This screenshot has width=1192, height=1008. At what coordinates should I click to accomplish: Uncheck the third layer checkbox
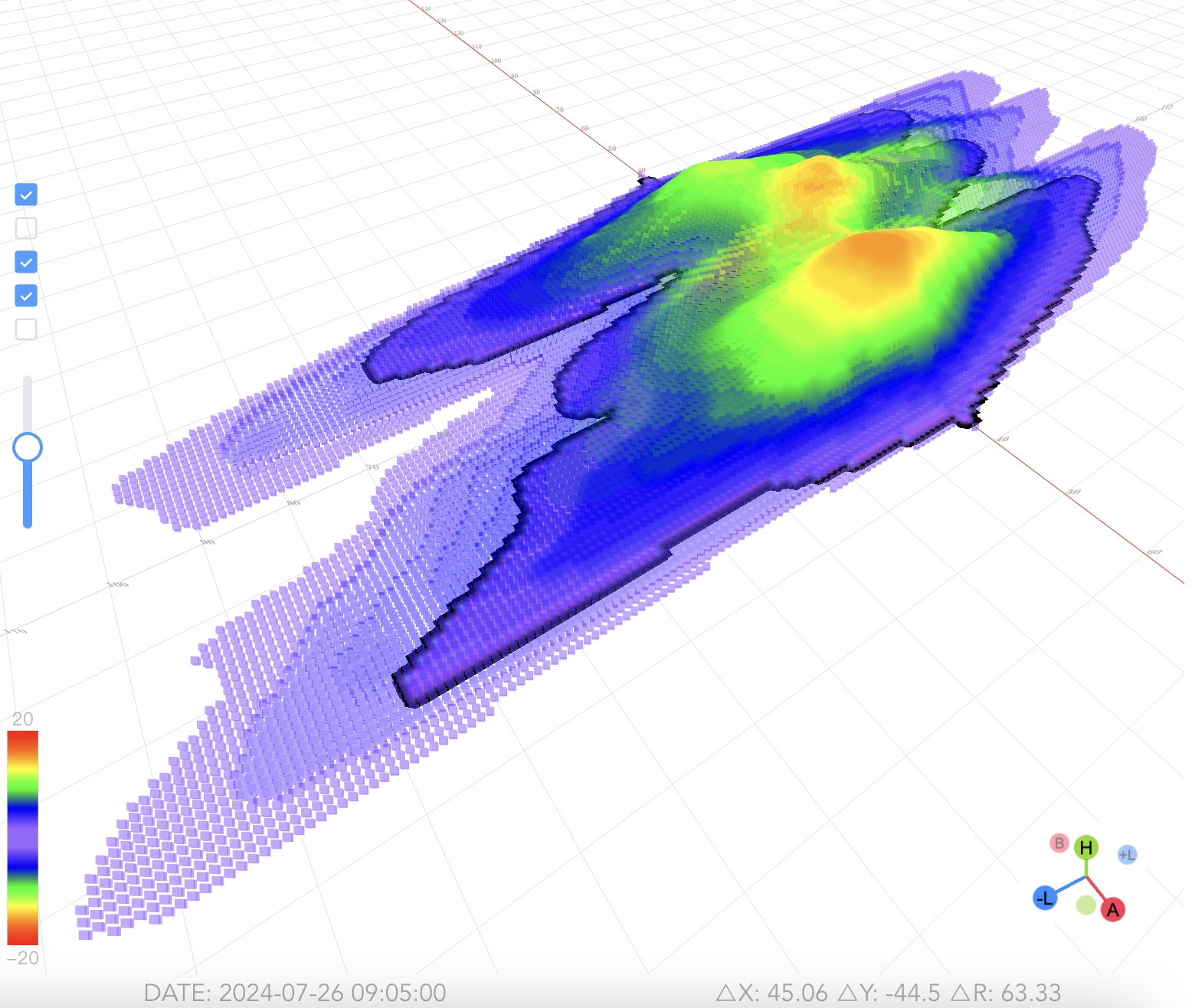(x=26, y=262)
